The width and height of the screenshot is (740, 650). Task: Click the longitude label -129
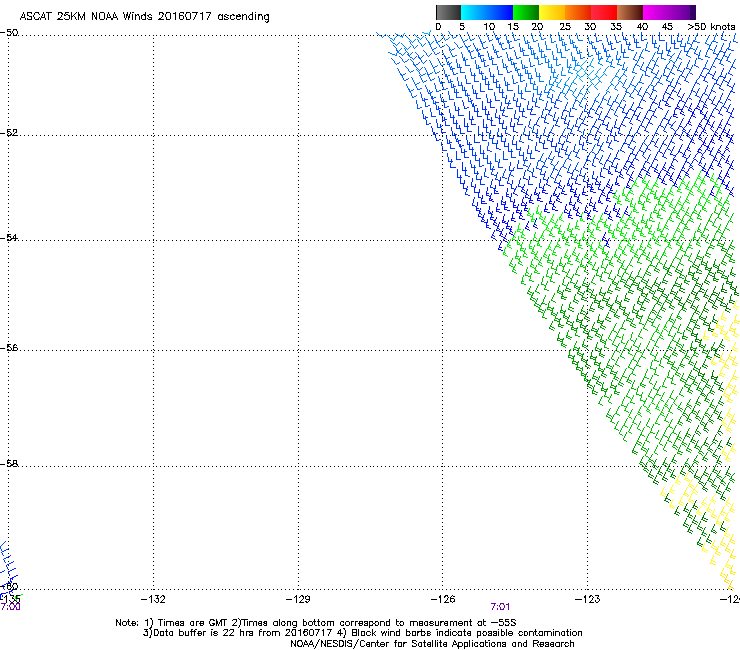click(298, 599)
